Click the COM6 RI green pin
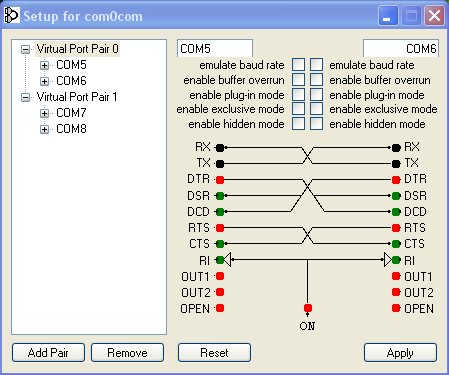The image size is (449, 375). (x=396, y=260)
